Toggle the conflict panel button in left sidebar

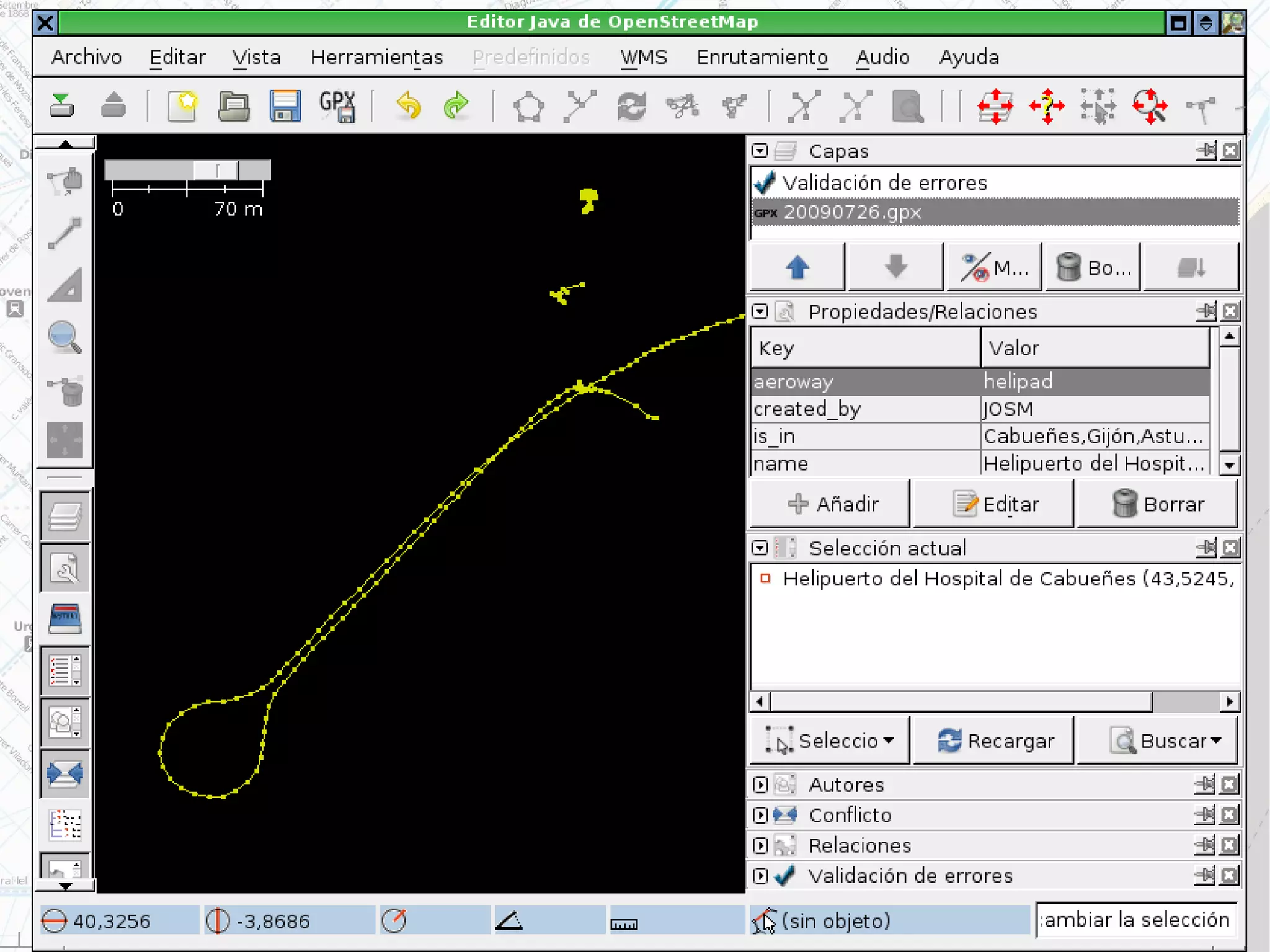(x=65, y=773)
